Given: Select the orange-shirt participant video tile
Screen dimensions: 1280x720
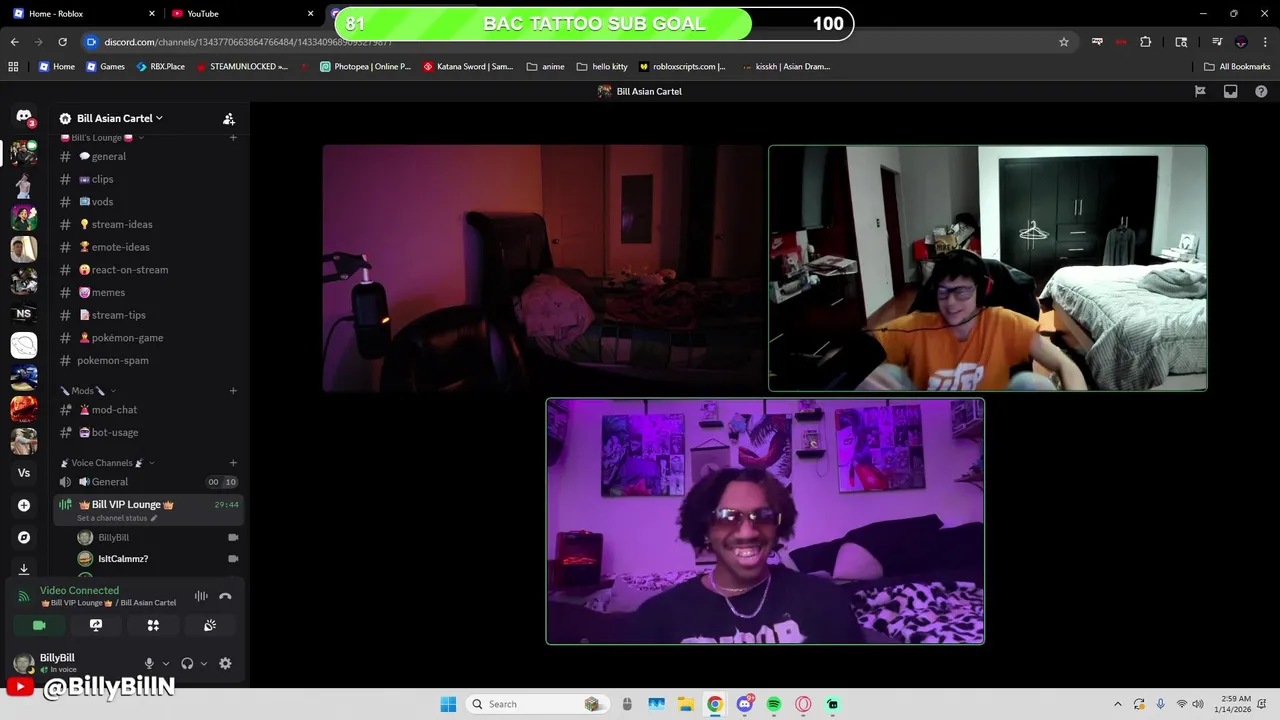Looking at the screenshot, I should [988, 268].
